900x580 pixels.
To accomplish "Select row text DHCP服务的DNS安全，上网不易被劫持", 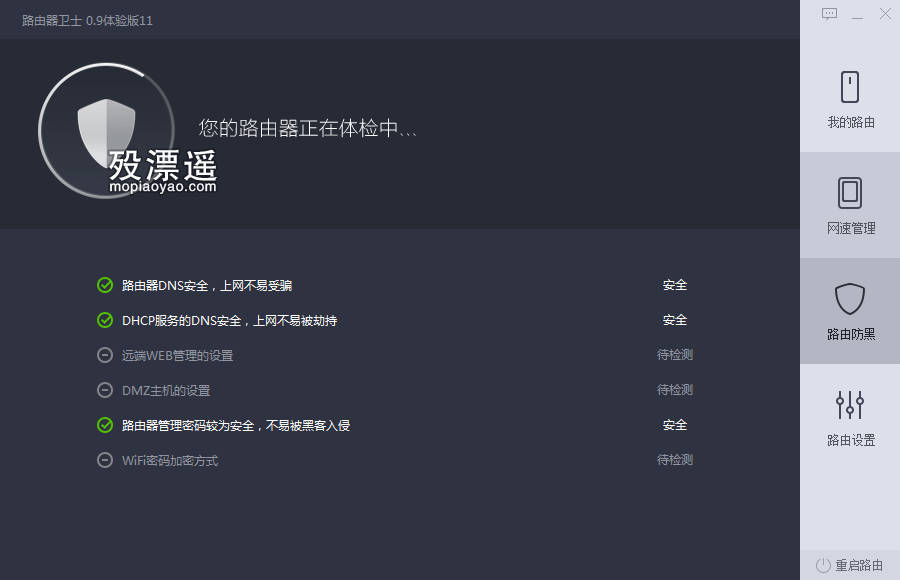I will click(230, 320).
